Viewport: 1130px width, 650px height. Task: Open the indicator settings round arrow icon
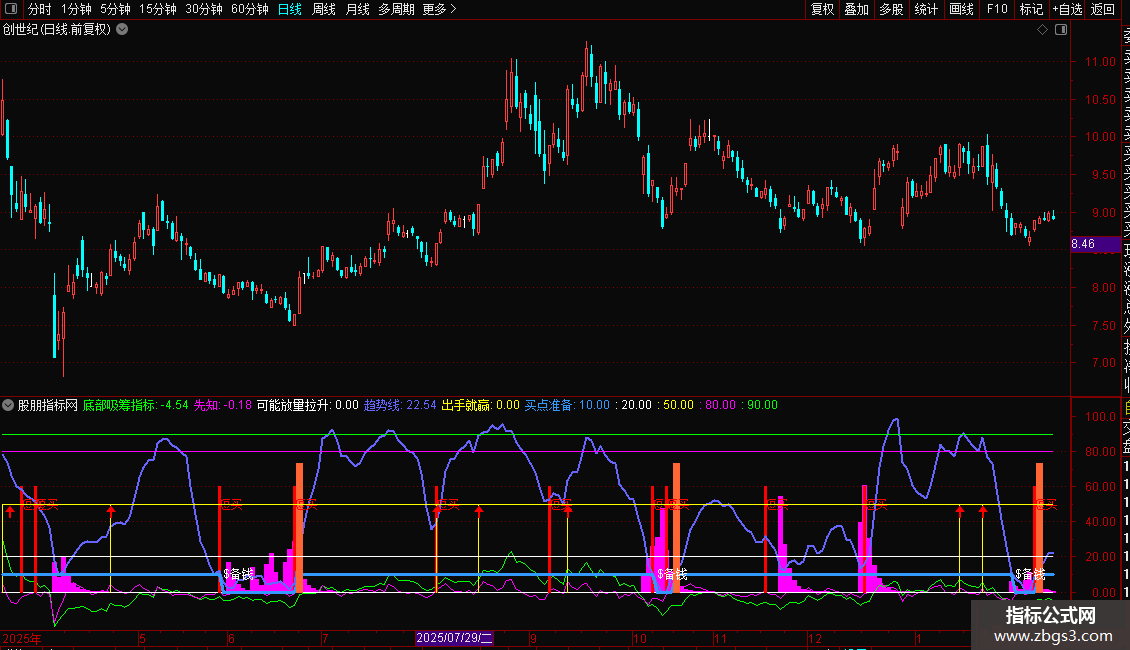[x=9, y=405]
